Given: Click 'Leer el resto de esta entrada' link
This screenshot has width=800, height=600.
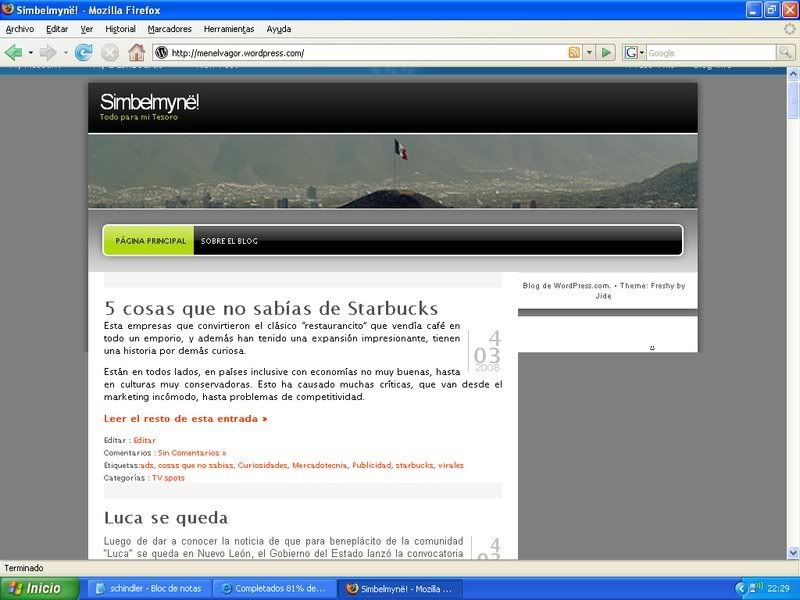Looking at the screenshot, I should tap(185, 419).
